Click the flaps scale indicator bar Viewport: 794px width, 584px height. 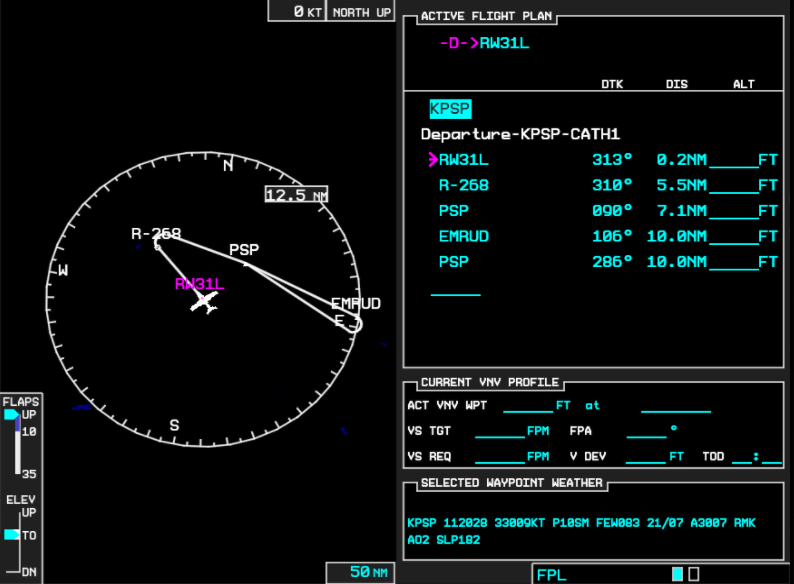(17, 445)
